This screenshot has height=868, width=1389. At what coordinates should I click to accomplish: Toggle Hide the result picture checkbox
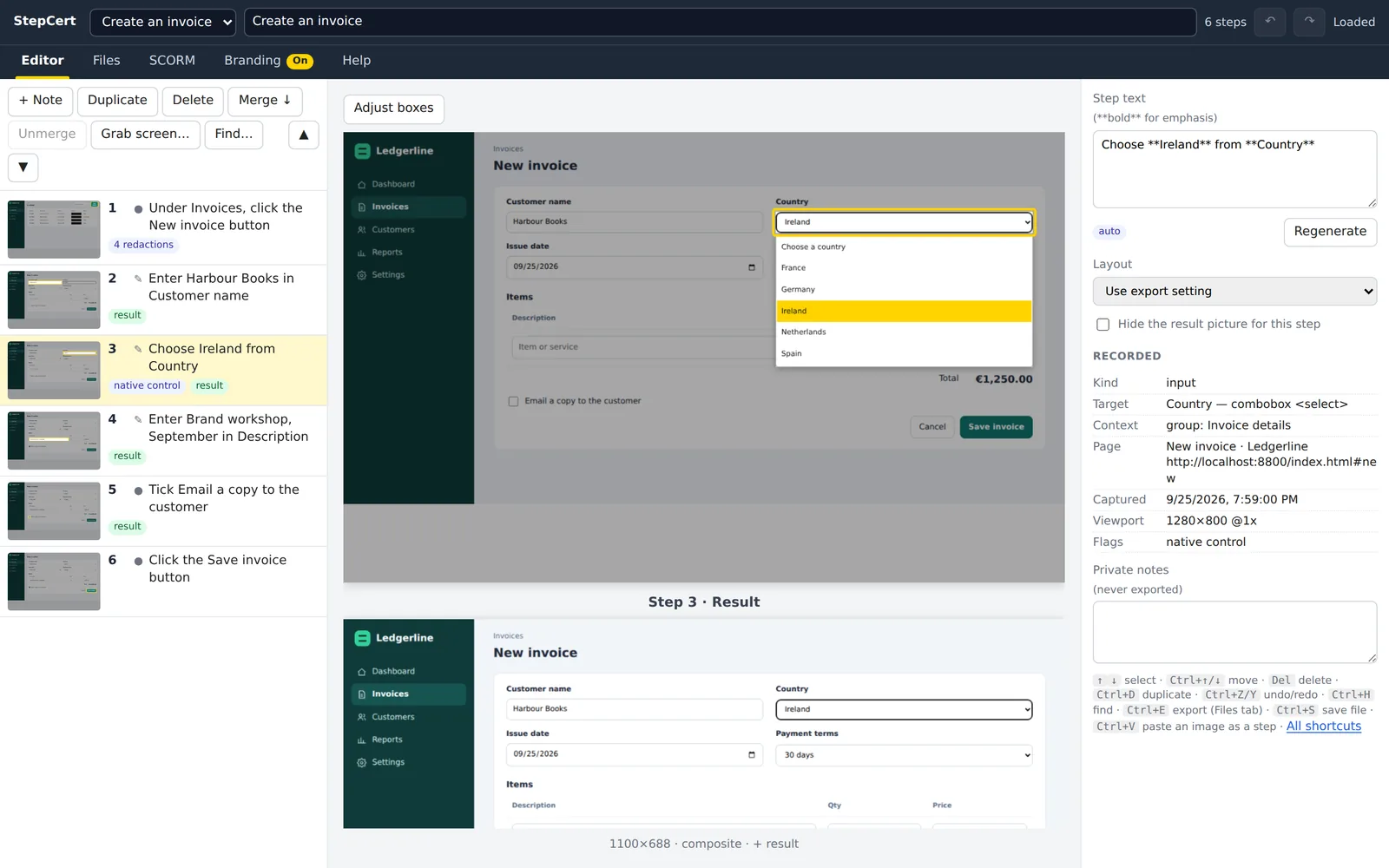1103,325
